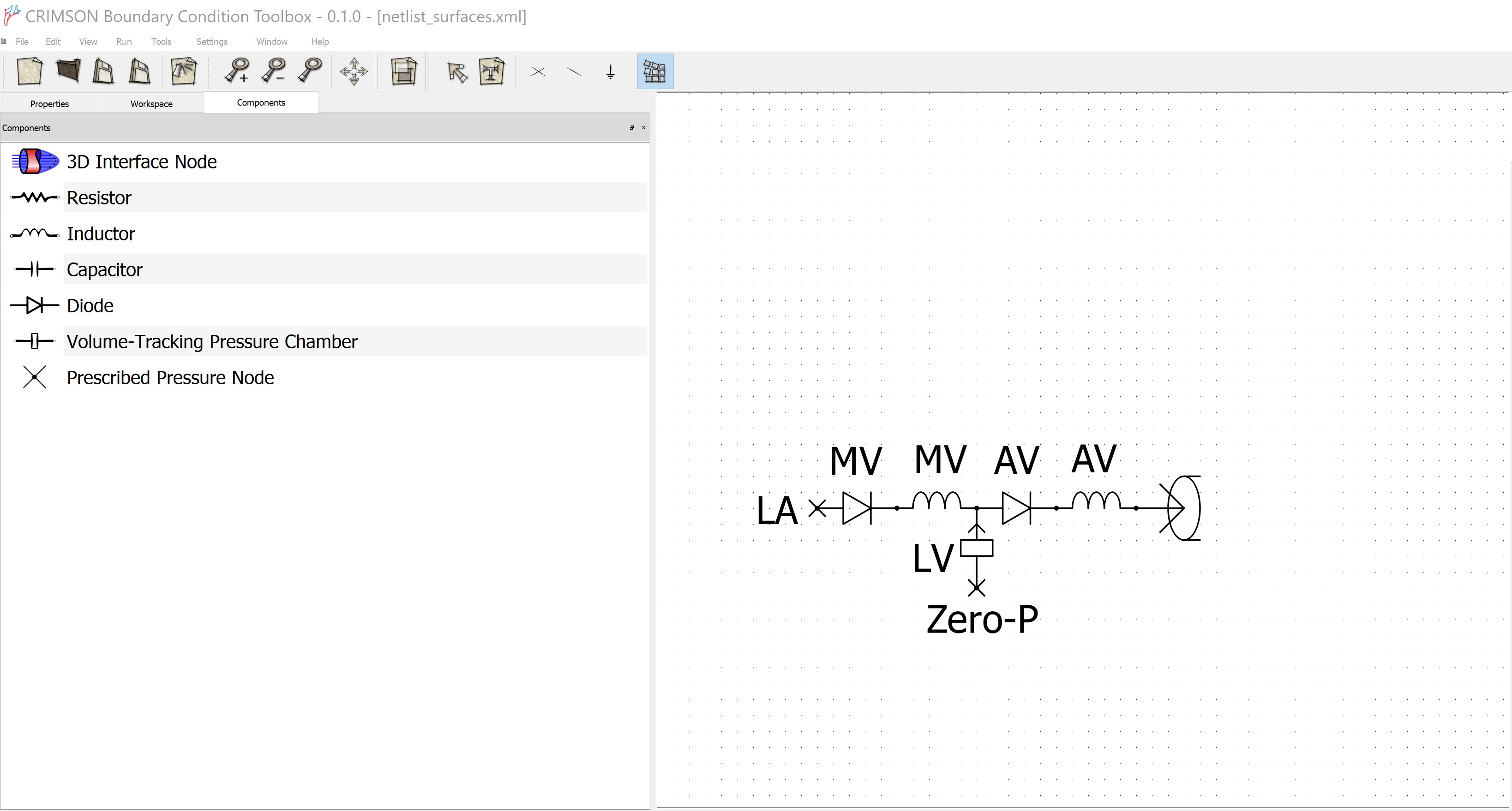Activate the Zoom In magnifier tool

(237, 71)
